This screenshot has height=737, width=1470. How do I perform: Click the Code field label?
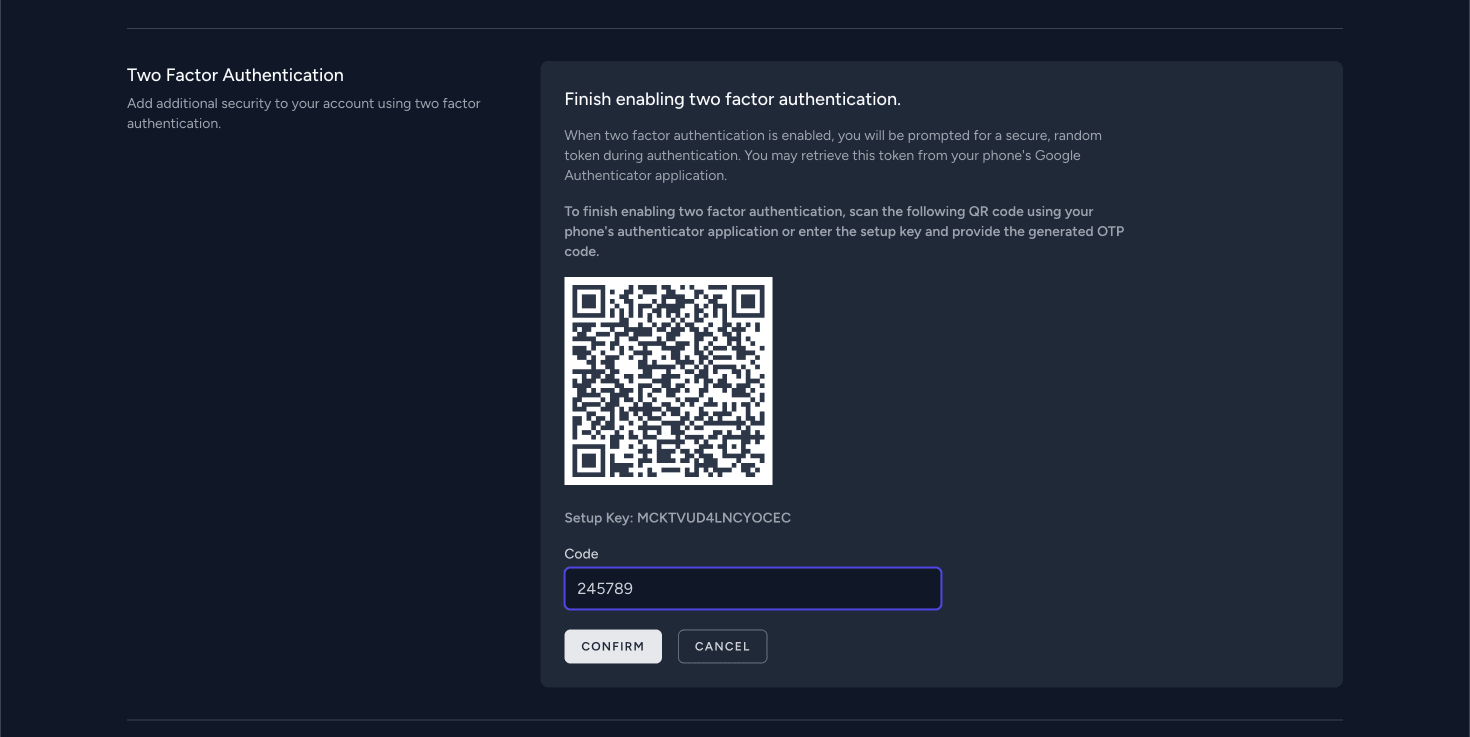(580, 553)
